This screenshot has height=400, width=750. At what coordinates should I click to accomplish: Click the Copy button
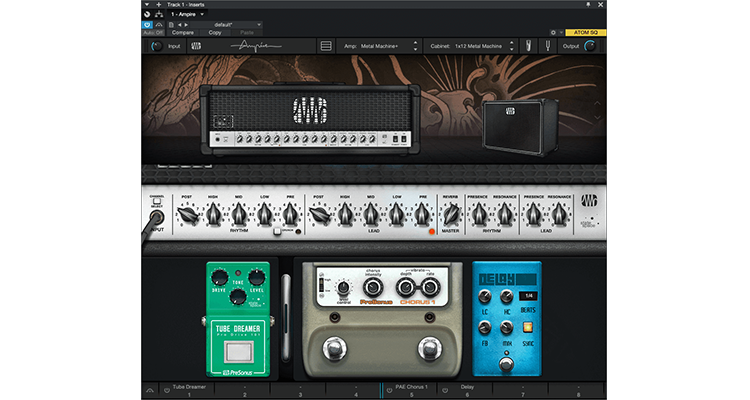(x=214, y=33)
